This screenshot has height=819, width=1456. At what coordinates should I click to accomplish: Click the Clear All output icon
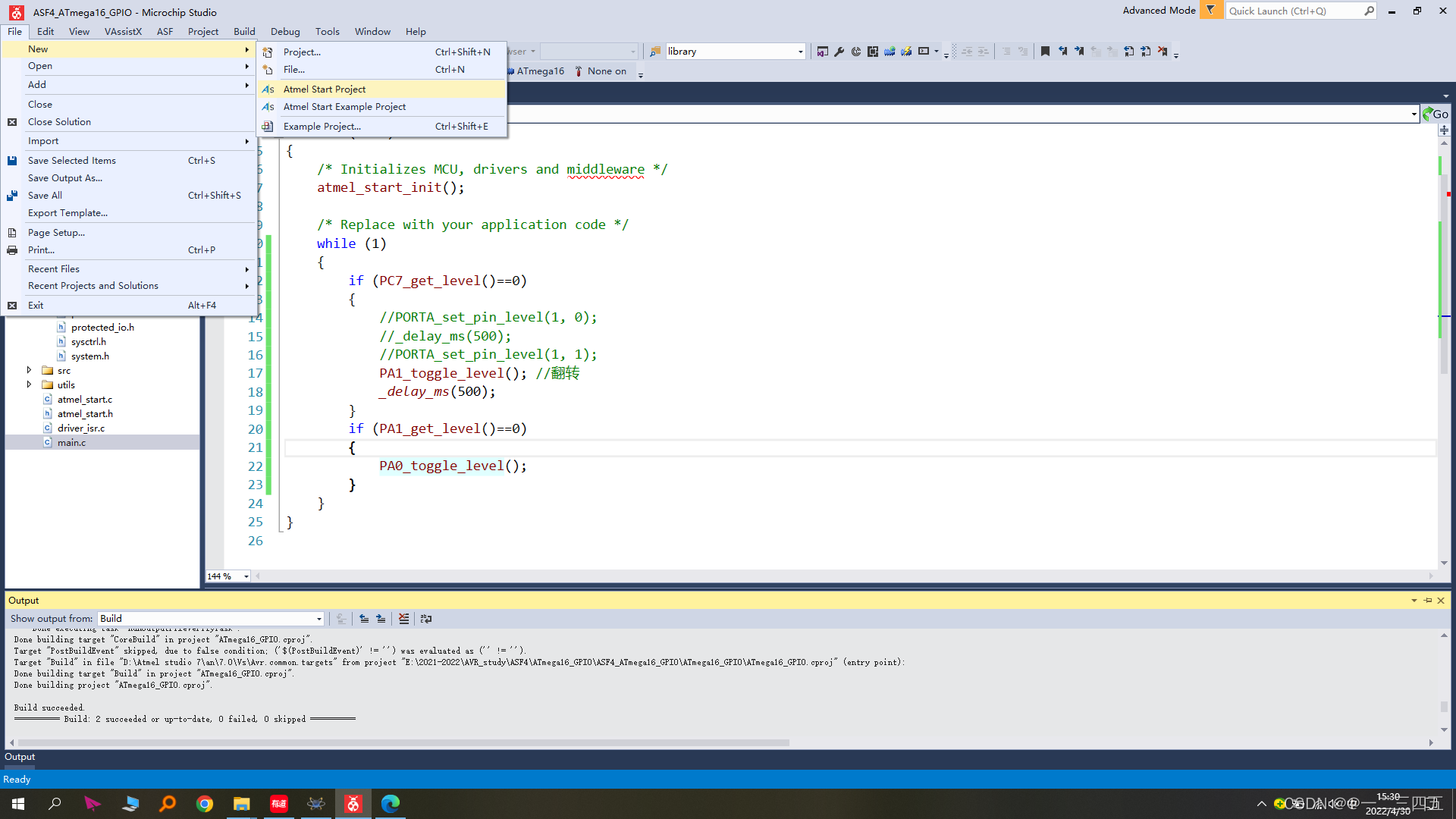[403, 619]
